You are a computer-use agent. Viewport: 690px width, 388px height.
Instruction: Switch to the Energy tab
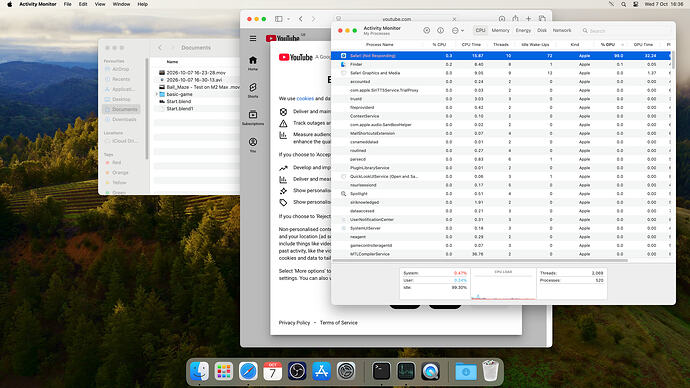click(x=523, y=30)
